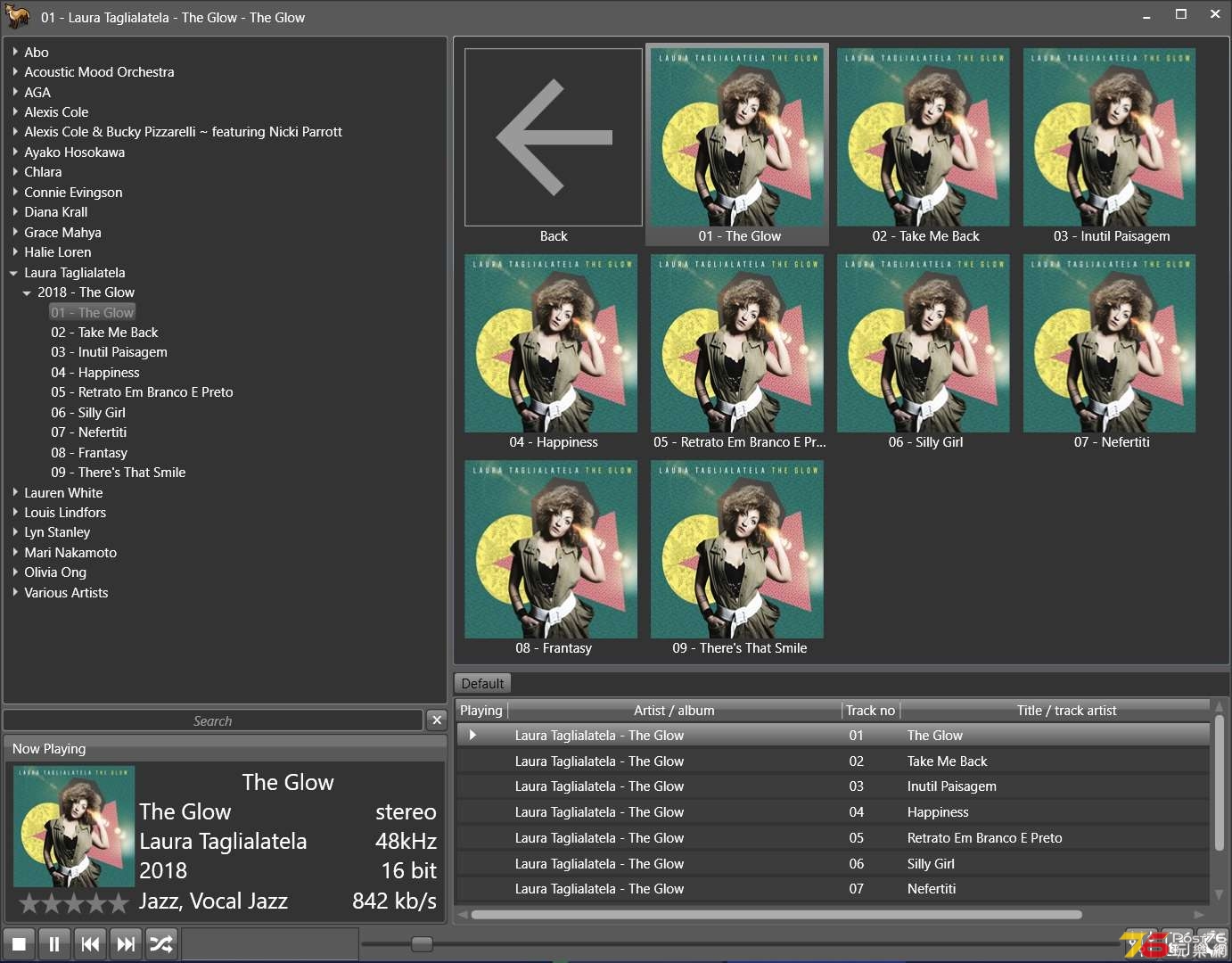This screenshot has height=963, width=1232.
Task: Clear the search box with X button
Action: point(436,720)
